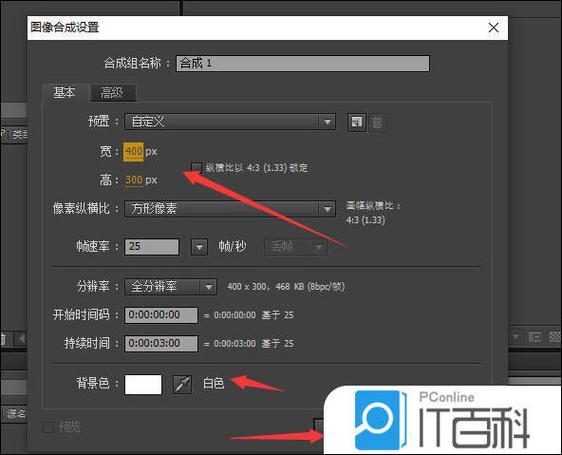
Task: Click the composition name field 合成 1
Action: [x=303, y=63]
